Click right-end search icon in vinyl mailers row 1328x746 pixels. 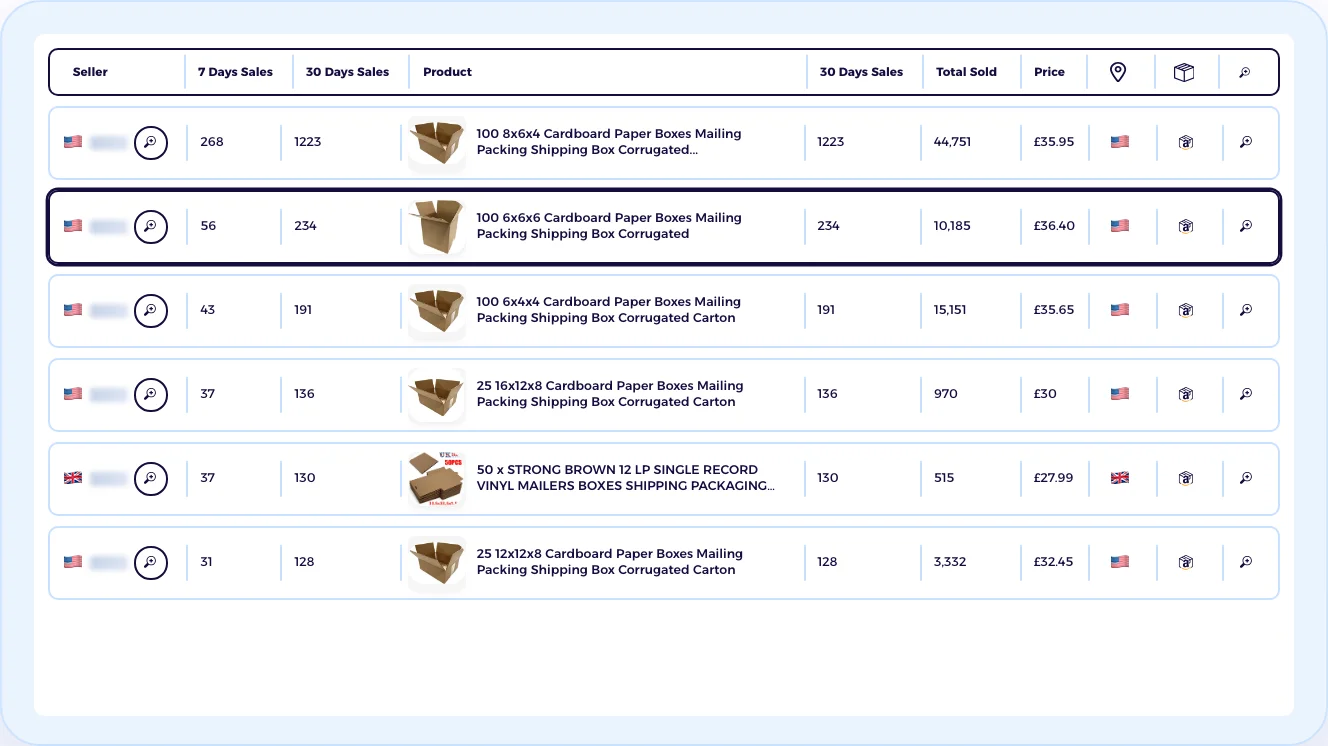[1246, 478]
